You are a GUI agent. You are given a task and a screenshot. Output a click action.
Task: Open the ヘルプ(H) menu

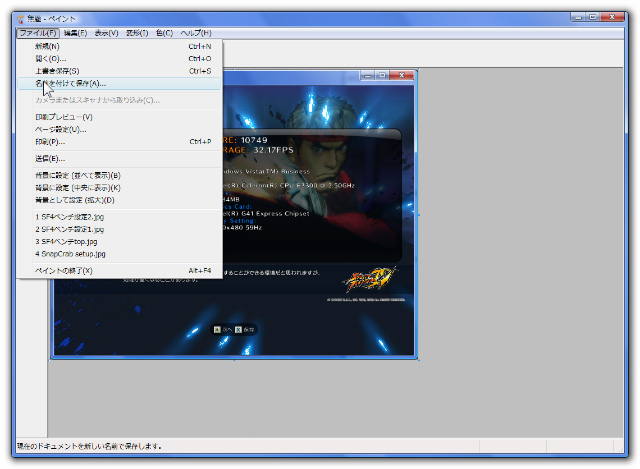tap(196, 33)
